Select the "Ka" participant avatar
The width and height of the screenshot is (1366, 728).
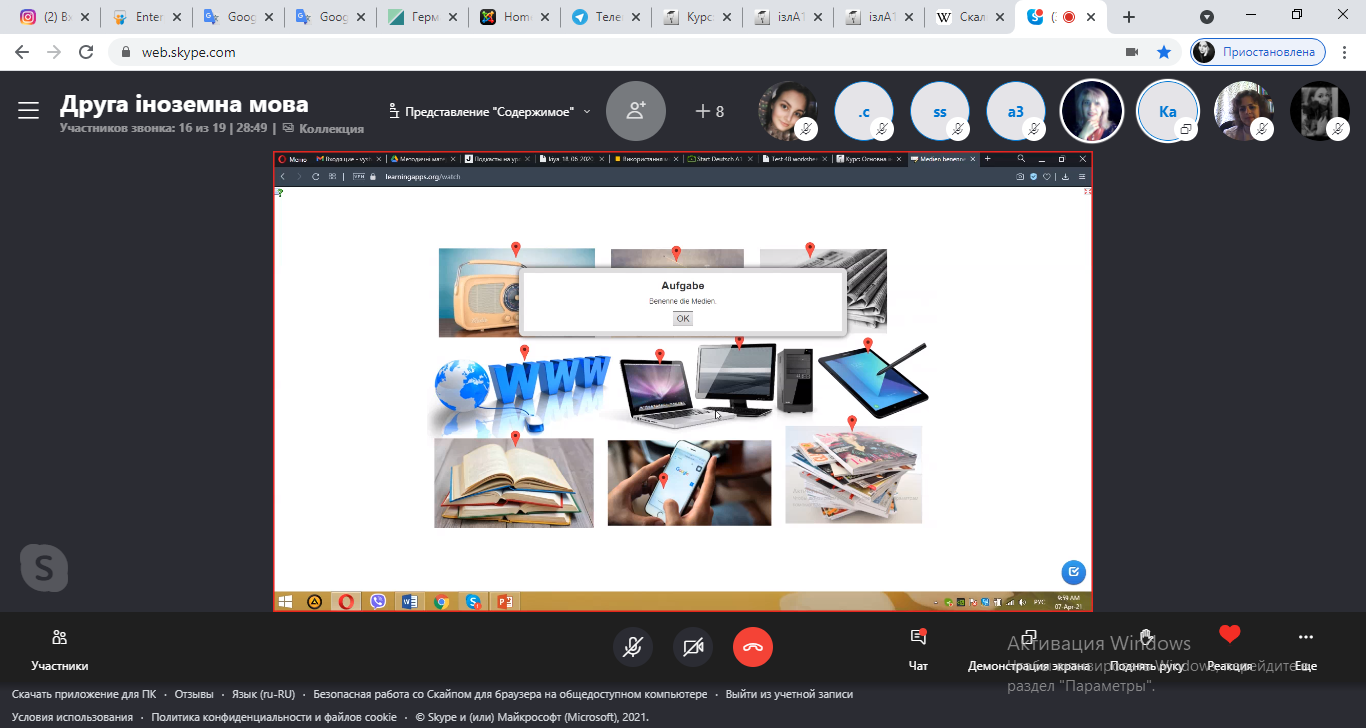coord(1167,111)
